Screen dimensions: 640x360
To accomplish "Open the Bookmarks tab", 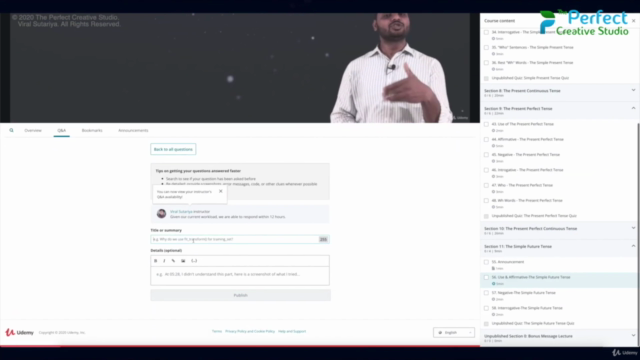I will coord(92,131).
